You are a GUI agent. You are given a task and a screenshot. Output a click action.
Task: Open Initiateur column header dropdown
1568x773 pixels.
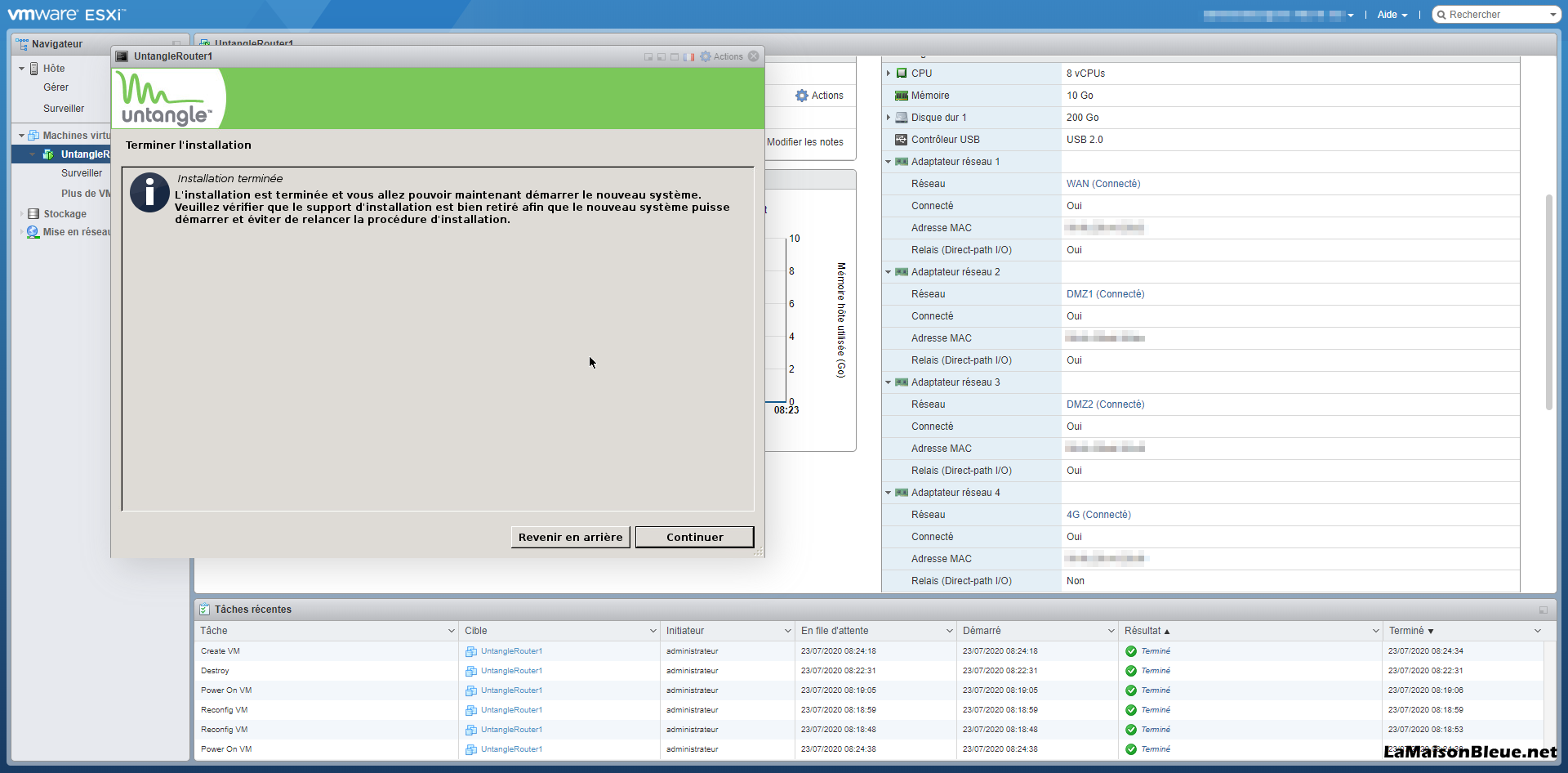tap(788, 631)
